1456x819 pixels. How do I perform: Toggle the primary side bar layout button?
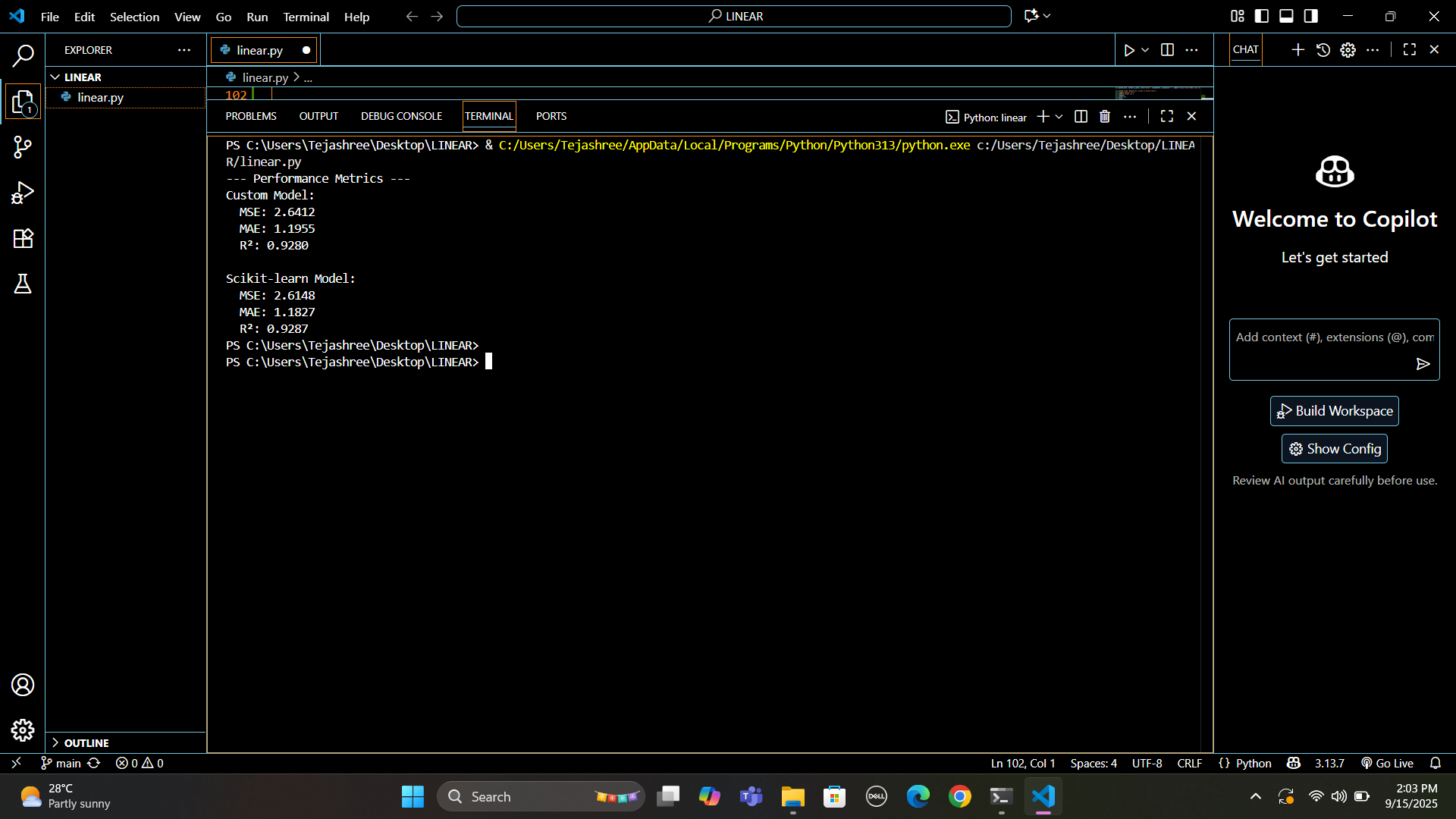tap(1262, 16)
